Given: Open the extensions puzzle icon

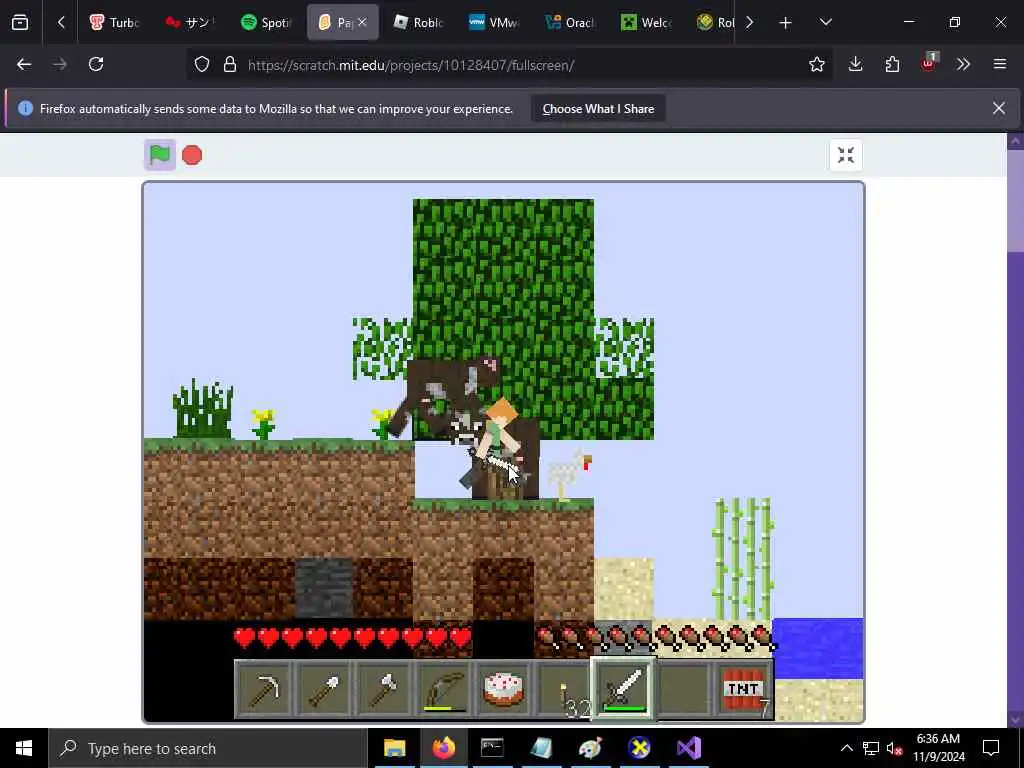Looking at the screenshot, I should [x=892, y=64].
